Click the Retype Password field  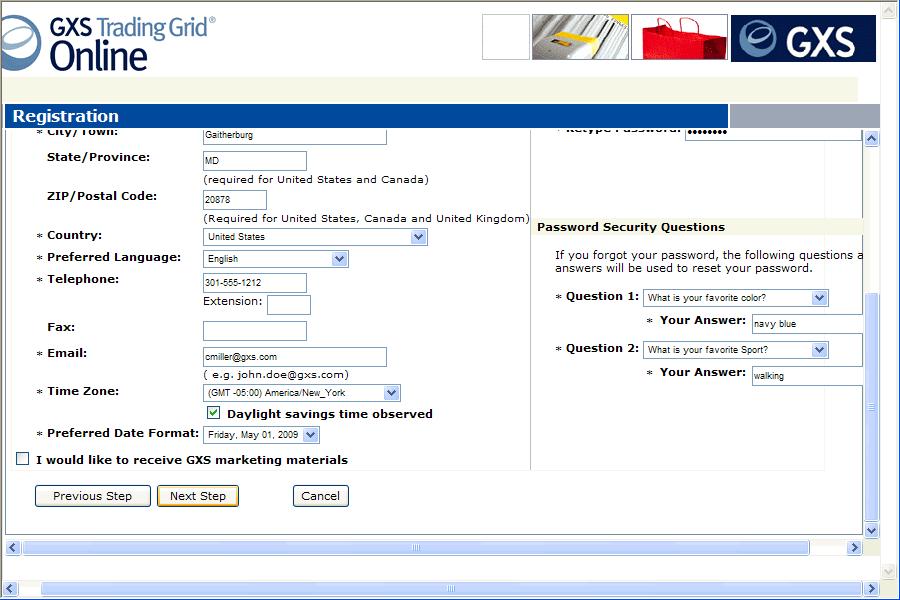click(774, 134)
